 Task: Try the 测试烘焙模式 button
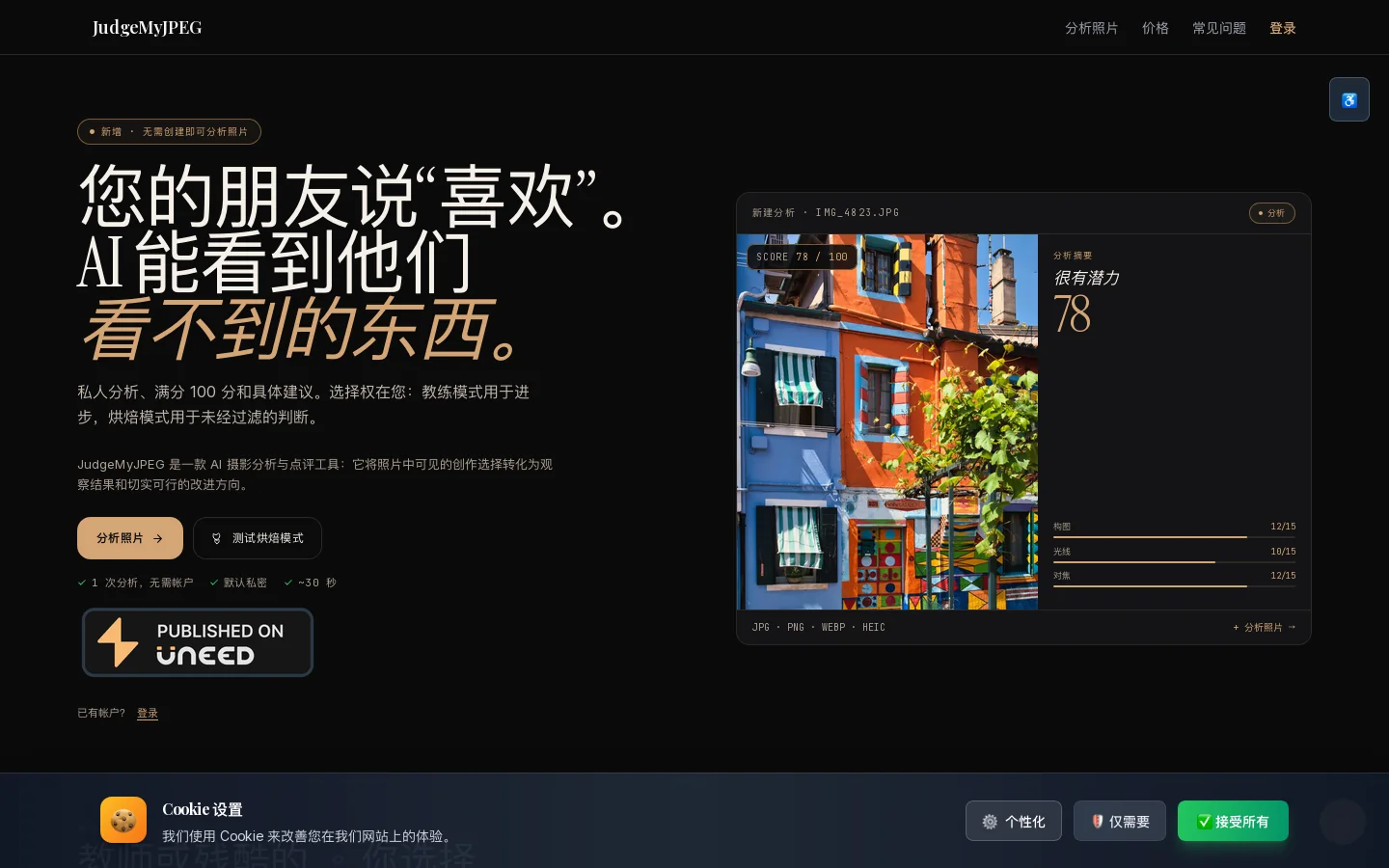pyautogui.click(x=258, y=538)
